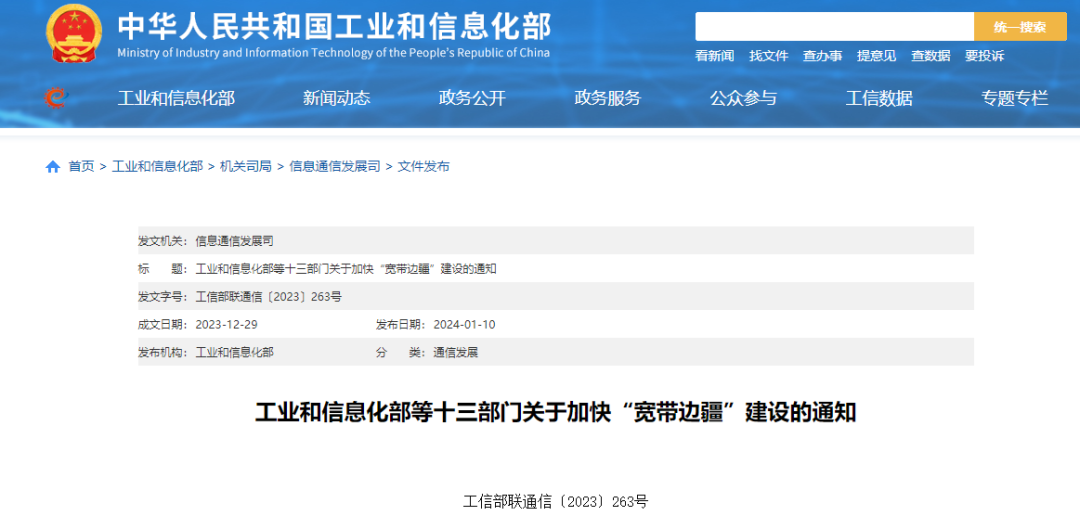Image resolution: width=1080 pixels, height=516 pixels.
Task: Select the 政务公开 navigation menu
Action: coord(472,98)
